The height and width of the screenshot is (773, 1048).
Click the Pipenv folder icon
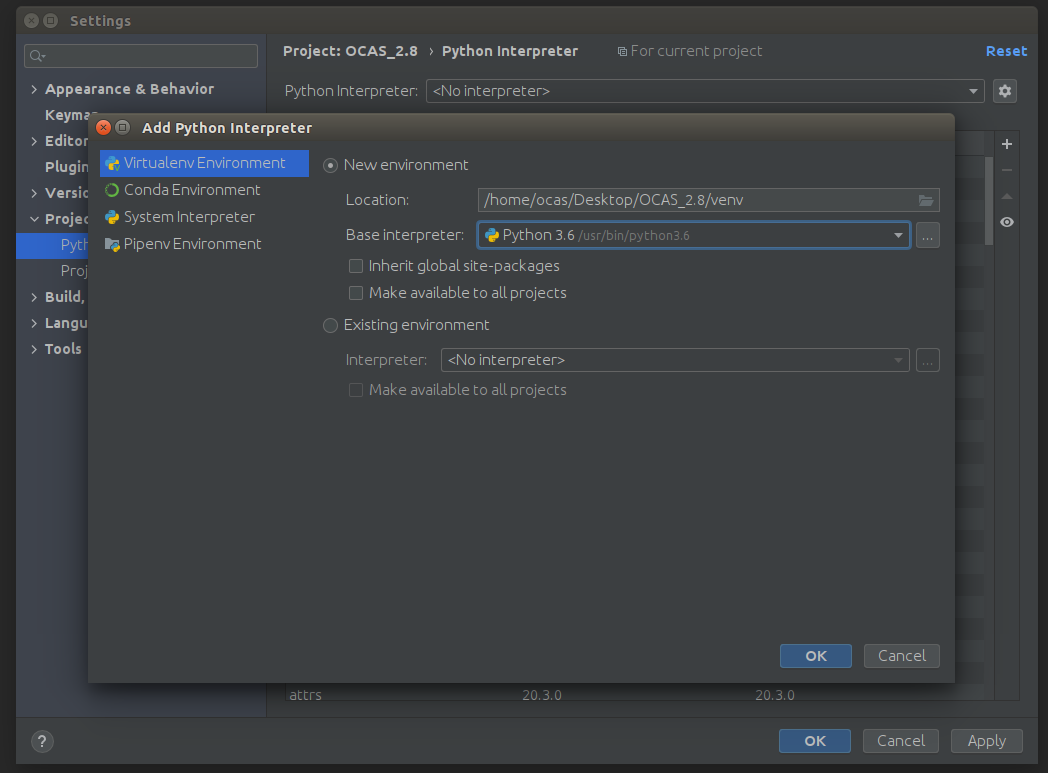click(112, 245)
